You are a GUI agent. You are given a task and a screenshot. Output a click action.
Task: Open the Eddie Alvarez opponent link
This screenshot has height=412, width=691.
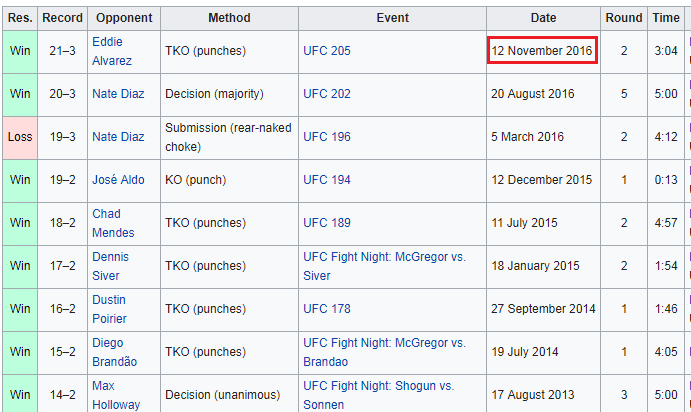[x=110, y=50]
